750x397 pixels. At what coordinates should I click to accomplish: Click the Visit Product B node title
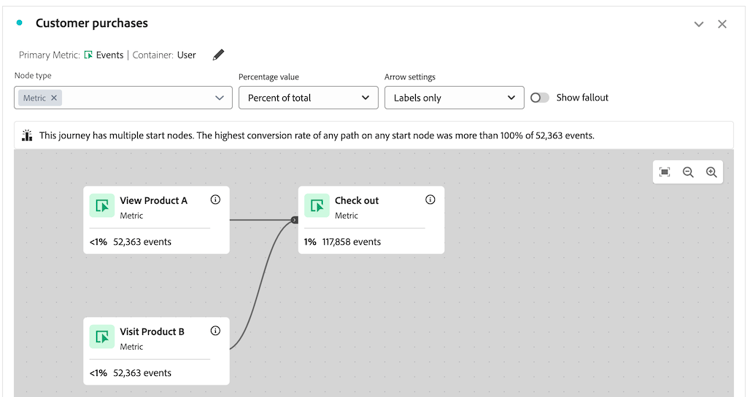[x=152, y=331]
